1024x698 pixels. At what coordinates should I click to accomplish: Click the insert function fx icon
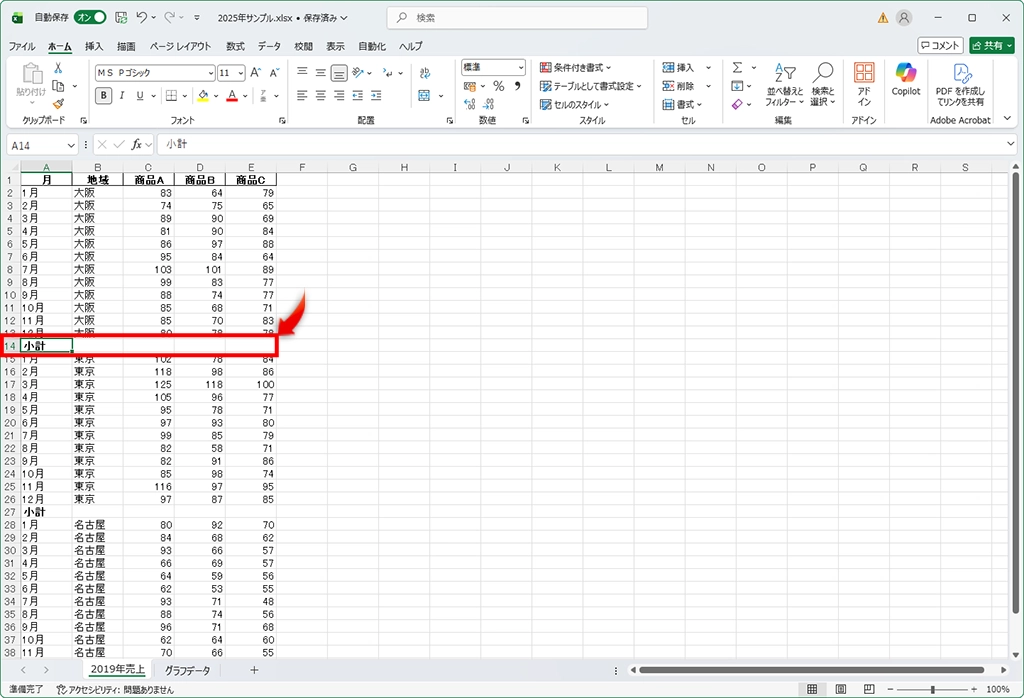coord(137,145)
